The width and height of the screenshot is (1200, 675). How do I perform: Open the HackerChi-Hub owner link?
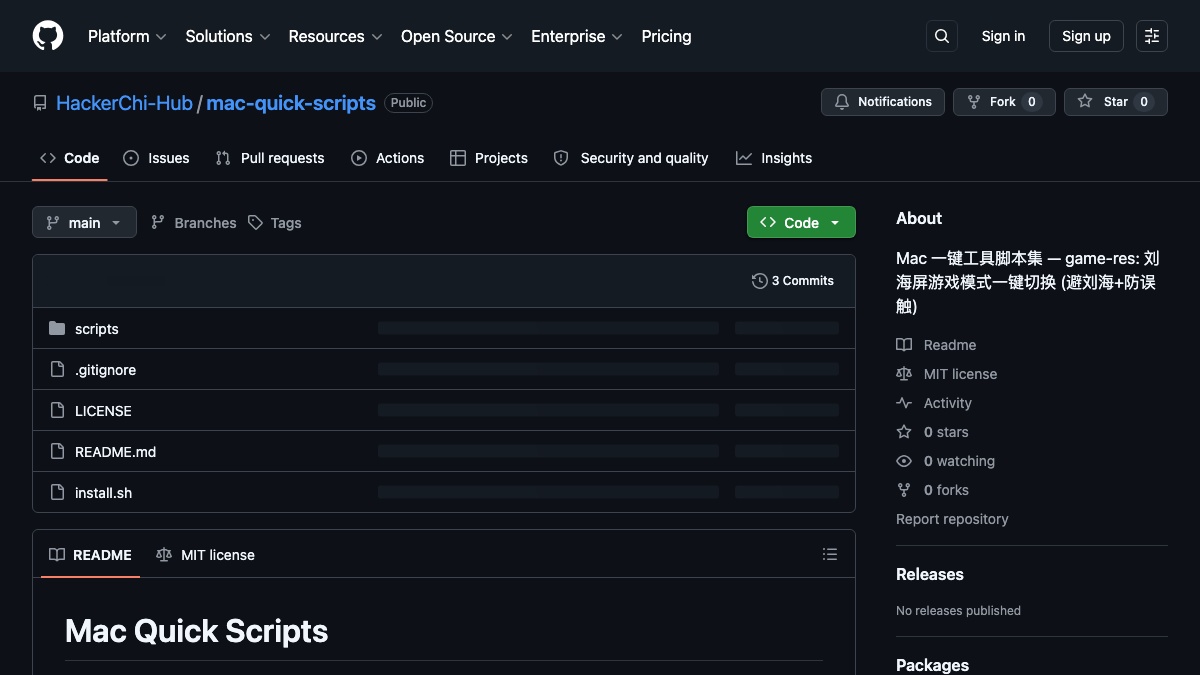tap(124, 103)
